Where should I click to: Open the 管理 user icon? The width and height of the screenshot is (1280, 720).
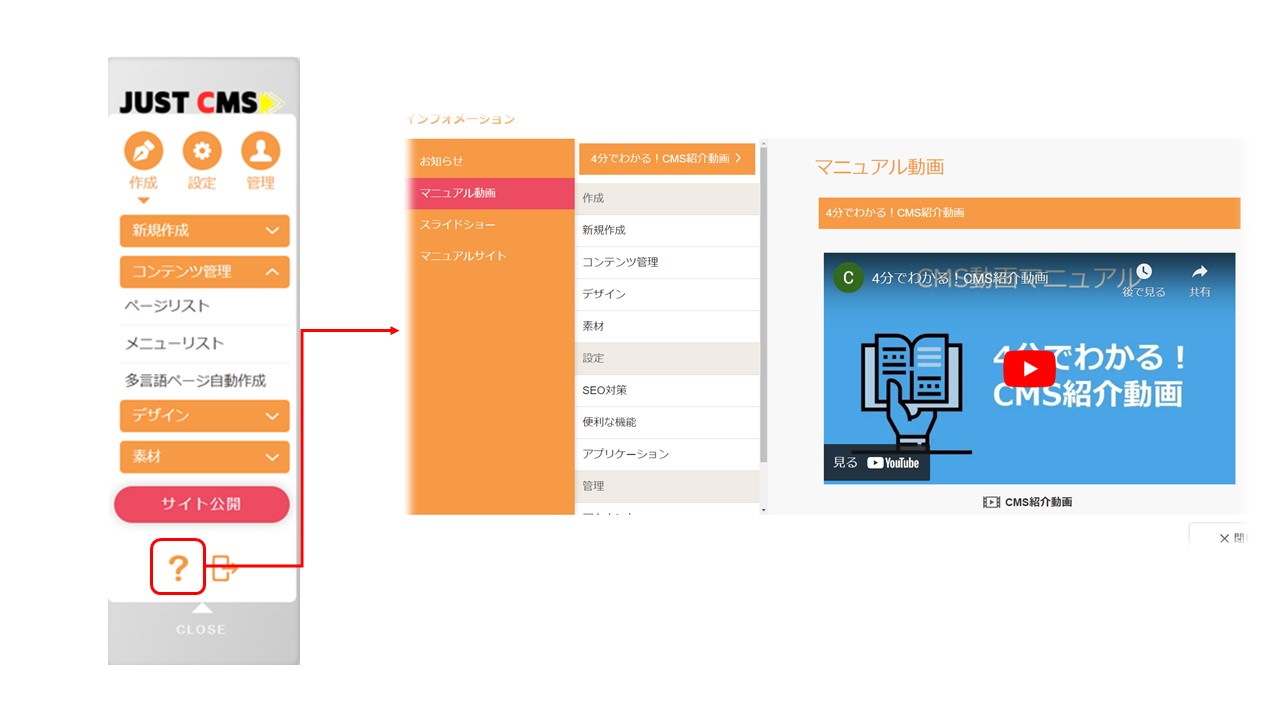[261, 151]
